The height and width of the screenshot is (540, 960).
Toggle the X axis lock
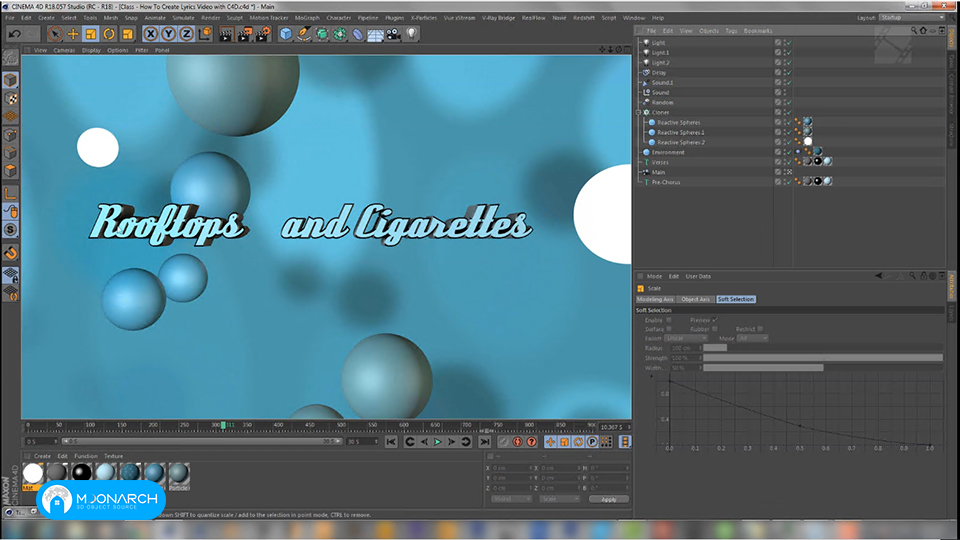pos(151,34)
